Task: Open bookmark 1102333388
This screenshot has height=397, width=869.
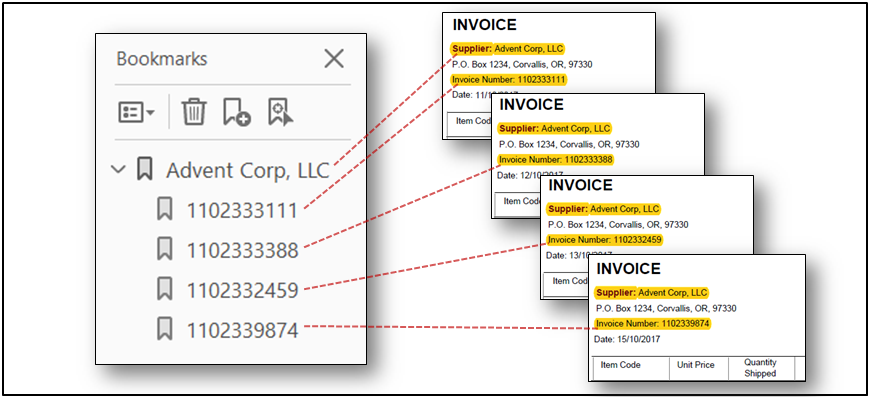Action: pos(242,251)
